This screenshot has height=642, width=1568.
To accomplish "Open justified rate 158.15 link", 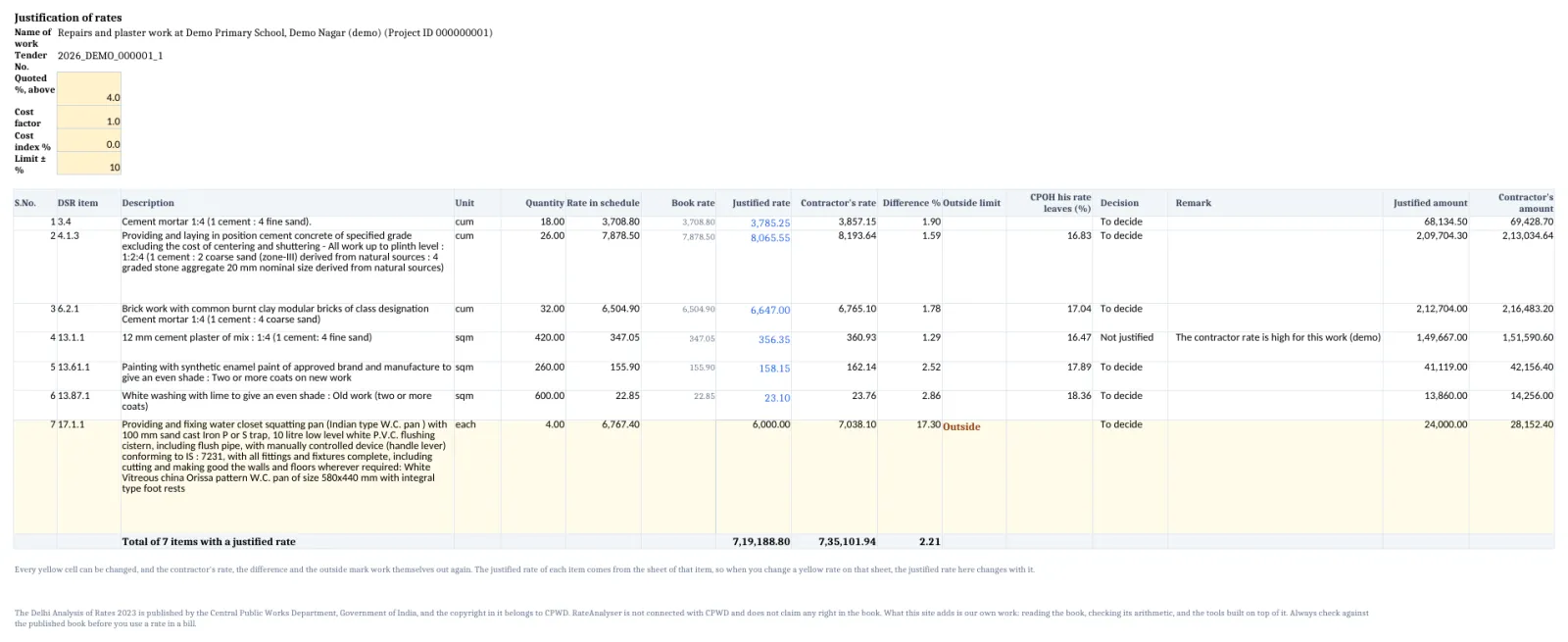I will click(774, 370).
